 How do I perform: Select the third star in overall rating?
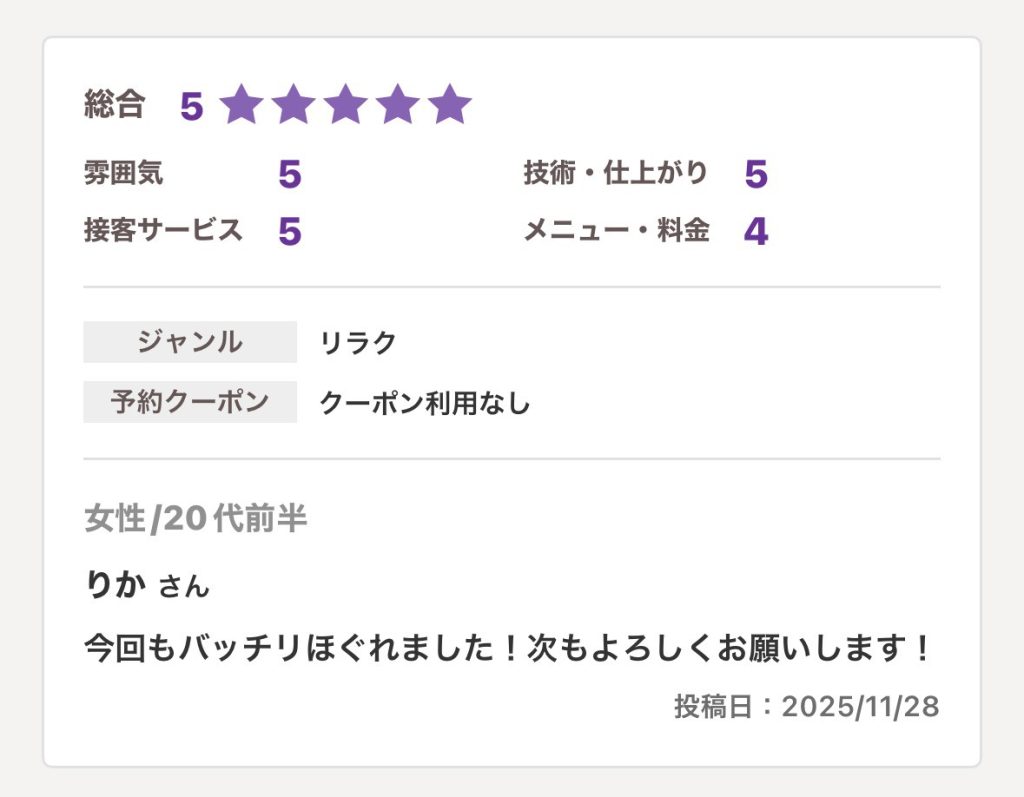click(345, 104)
